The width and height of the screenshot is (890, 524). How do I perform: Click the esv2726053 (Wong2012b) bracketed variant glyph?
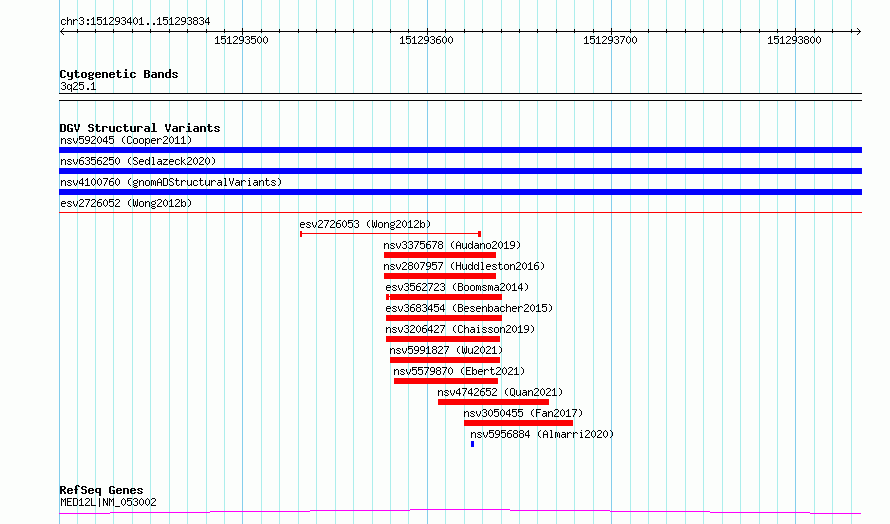[x=391, y=234]
